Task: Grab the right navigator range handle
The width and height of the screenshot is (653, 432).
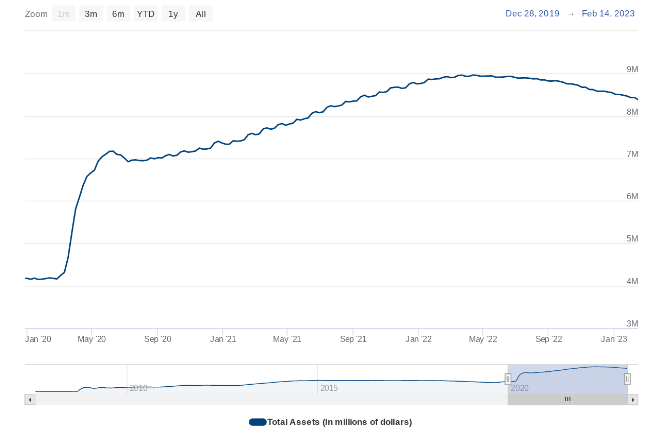Action: click(627, 378)
